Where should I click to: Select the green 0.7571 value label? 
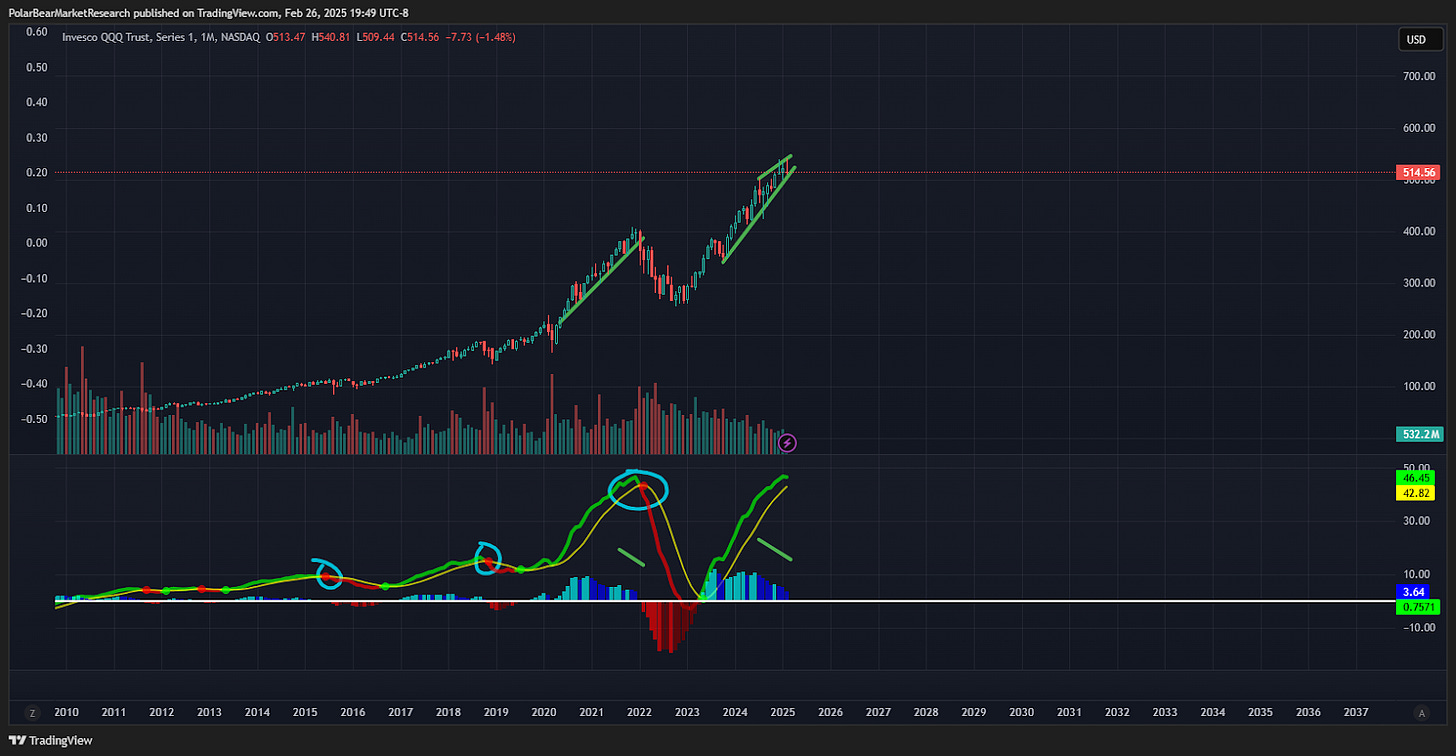pyautogui.click(x=1419, y=606)
